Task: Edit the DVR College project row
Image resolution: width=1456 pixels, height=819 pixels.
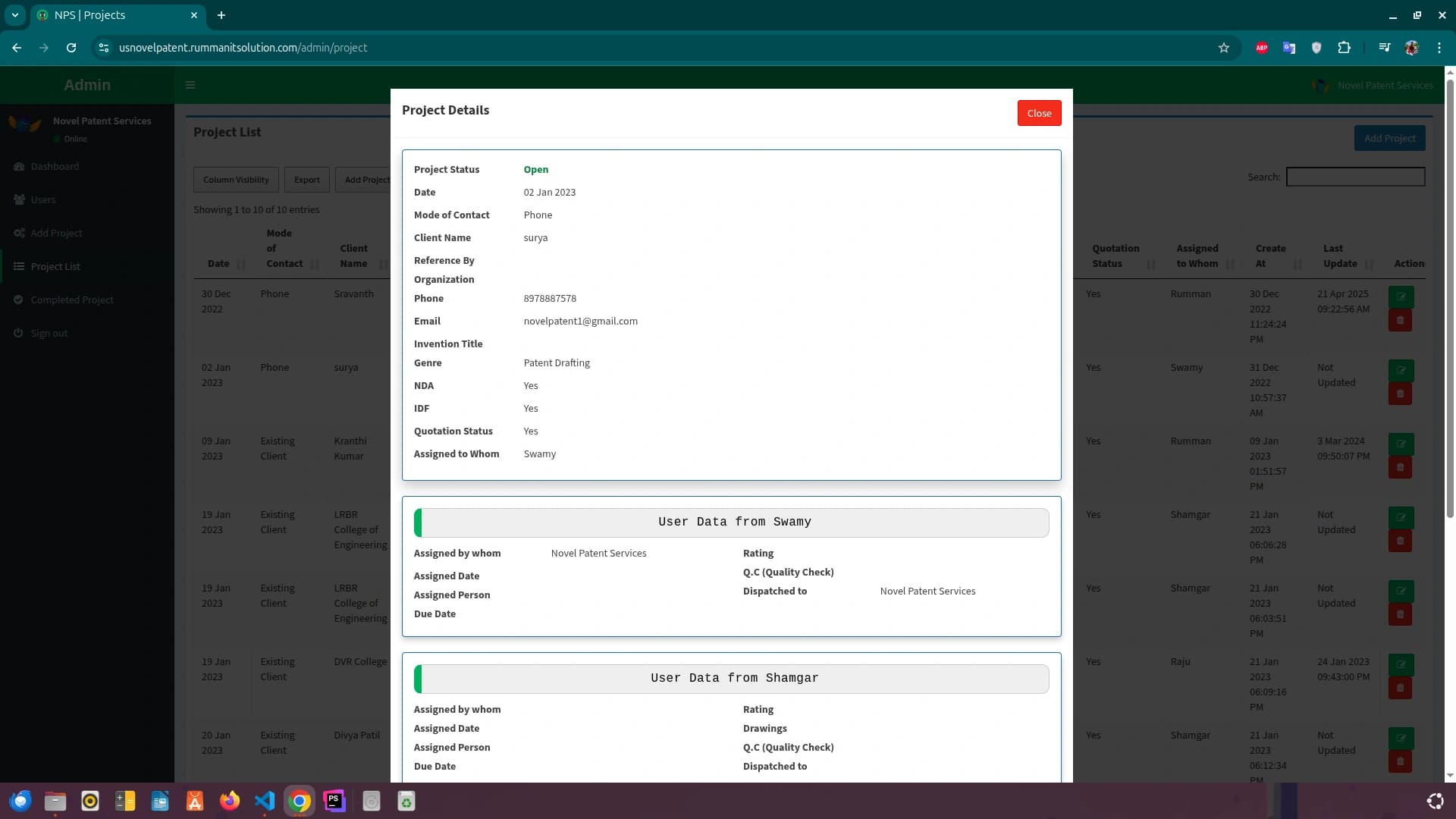Action: [1400, 664]
